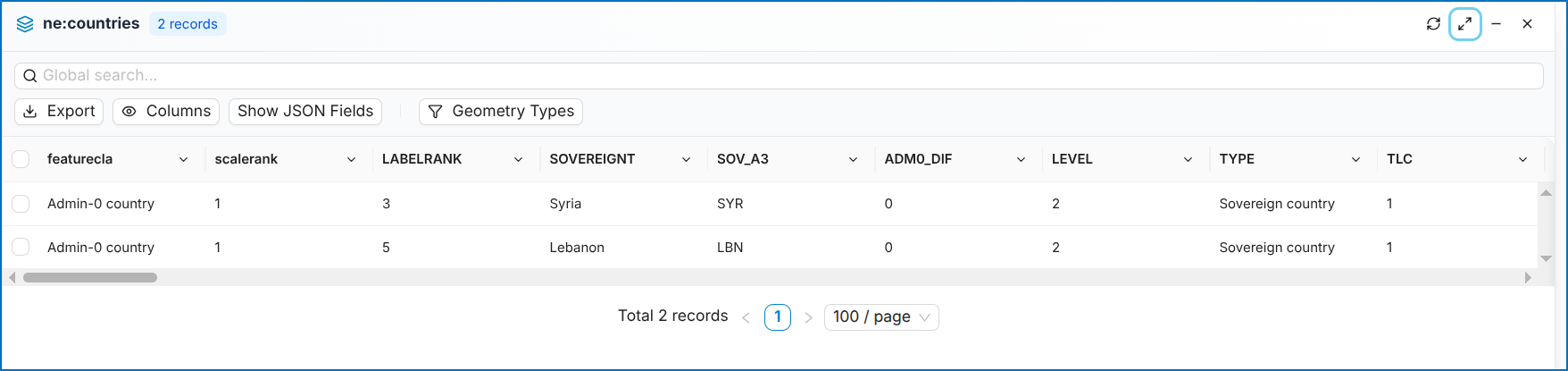The width and height of the screenshot is (1568, 371).
Task: Click the 2 records badge
Action: tap(188, 24)
